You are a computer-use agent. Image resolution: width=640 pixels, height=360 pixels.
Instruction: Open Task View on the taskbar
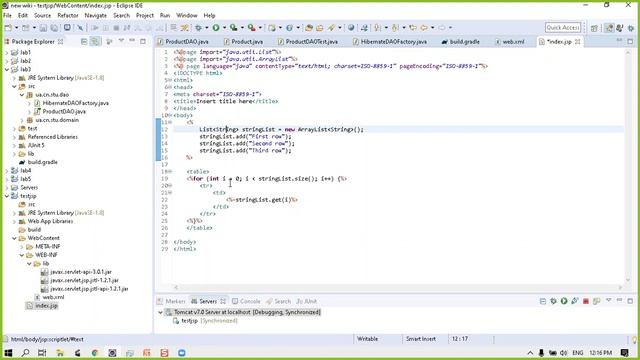pos(42,353)
